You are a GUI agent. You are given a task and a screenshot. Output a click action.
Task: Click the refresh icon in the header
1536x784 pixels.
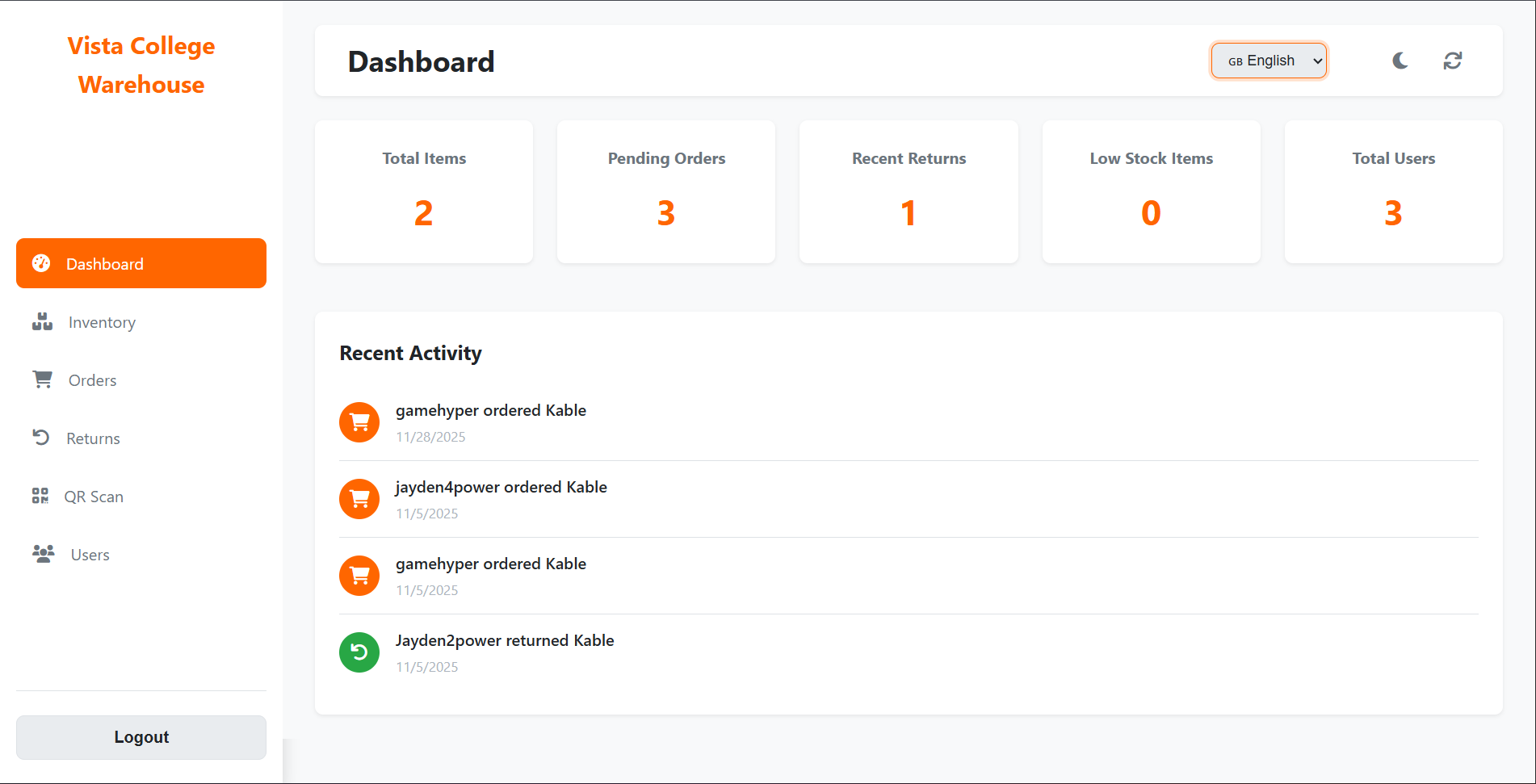(1453, 61)
